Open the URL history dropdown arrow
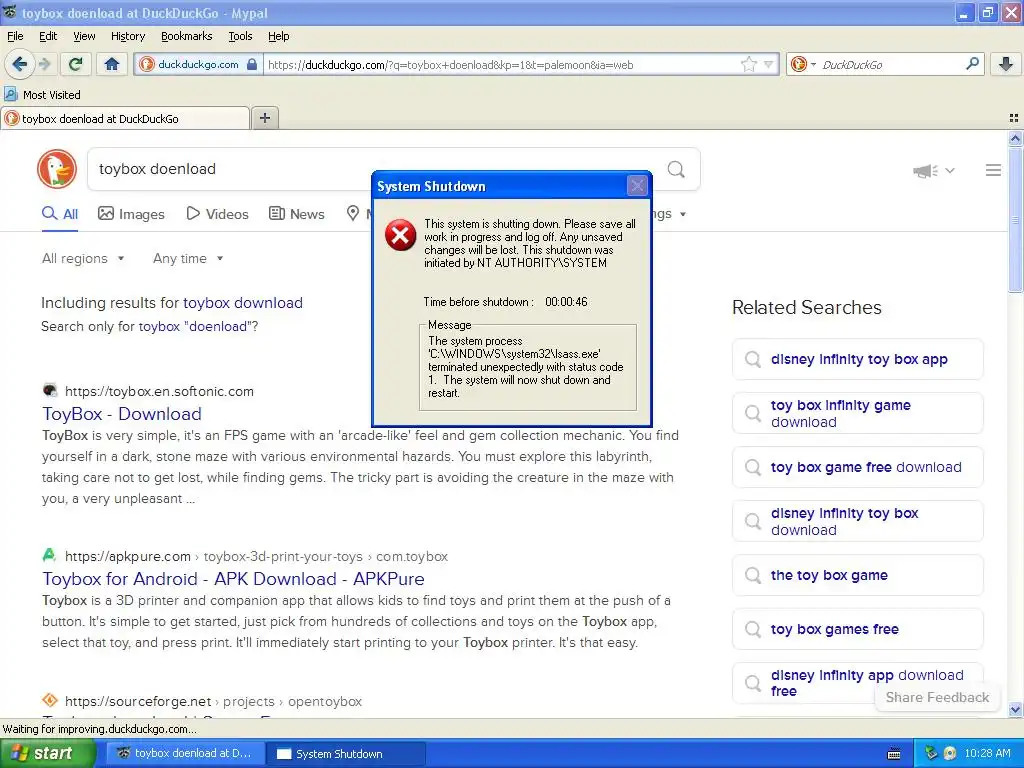1024x768 pixels. pos(769,64)
